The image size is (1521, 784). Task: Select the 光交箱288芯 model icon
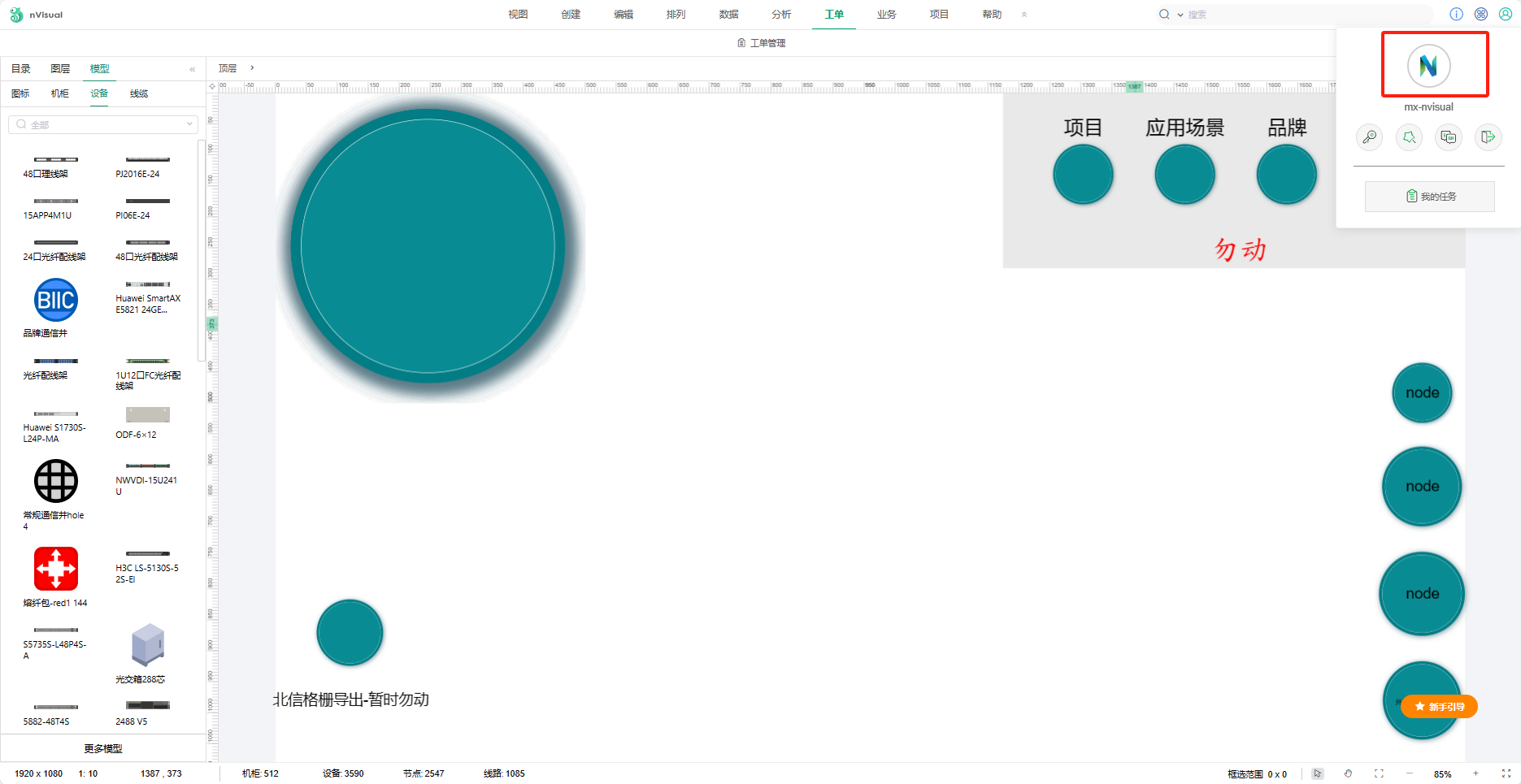[148, 645]
